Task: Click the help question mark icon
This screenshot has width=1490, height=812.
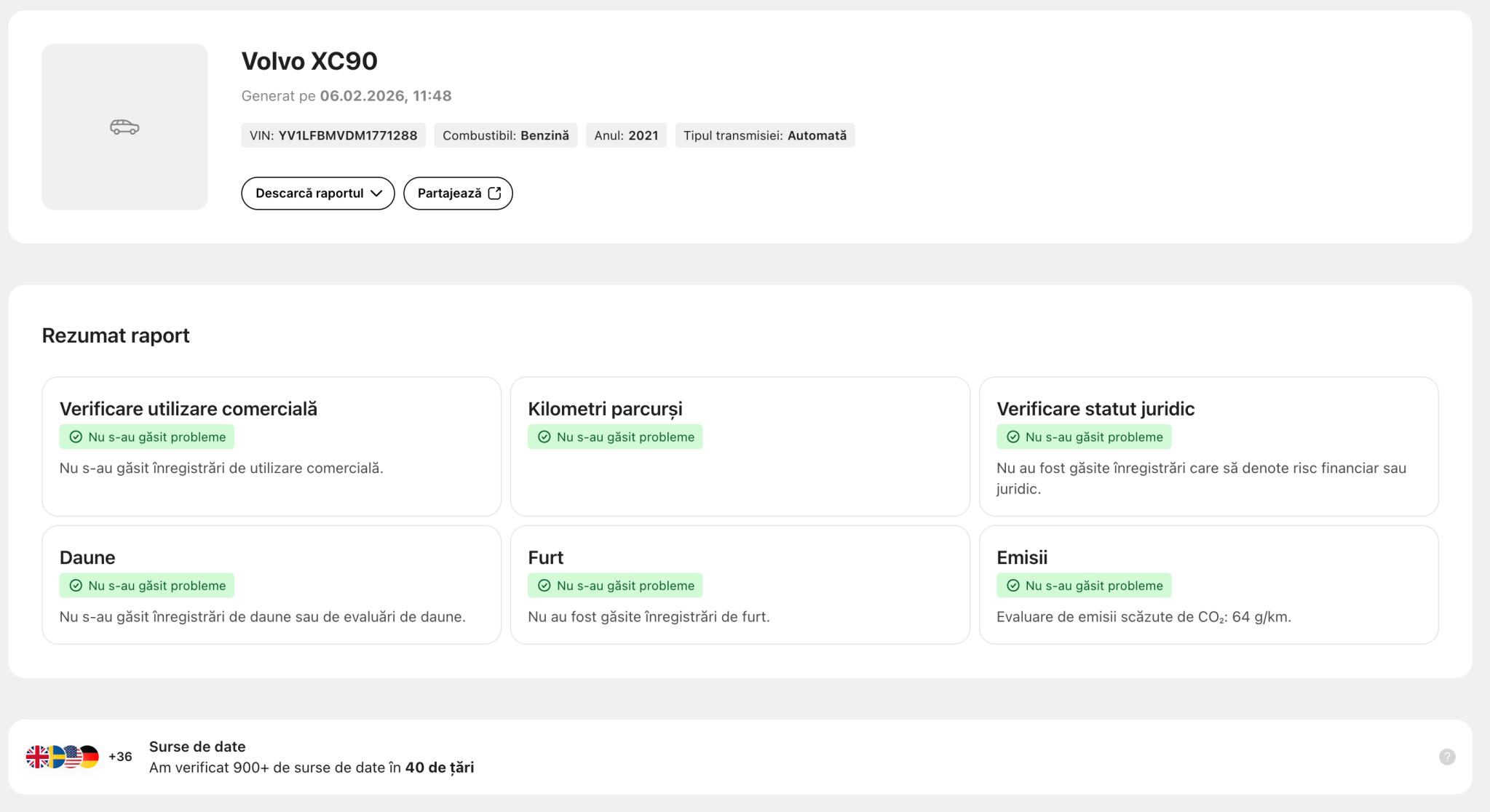Action: [1446, 757]
